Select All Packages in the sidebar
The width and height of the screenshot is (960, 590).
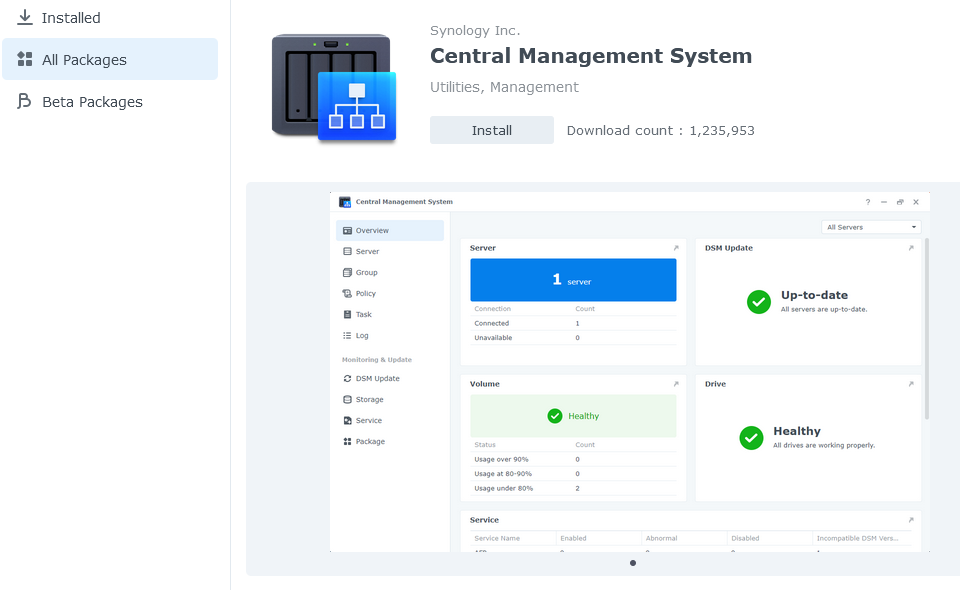click(x=110, y=59)
